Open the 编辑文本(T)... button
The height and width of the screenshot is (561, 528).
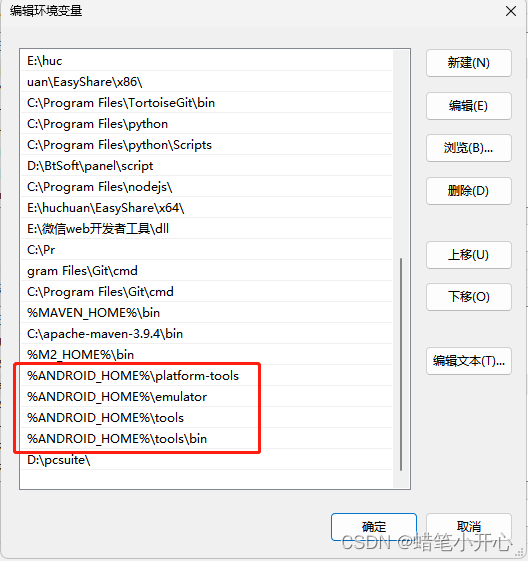469,361
